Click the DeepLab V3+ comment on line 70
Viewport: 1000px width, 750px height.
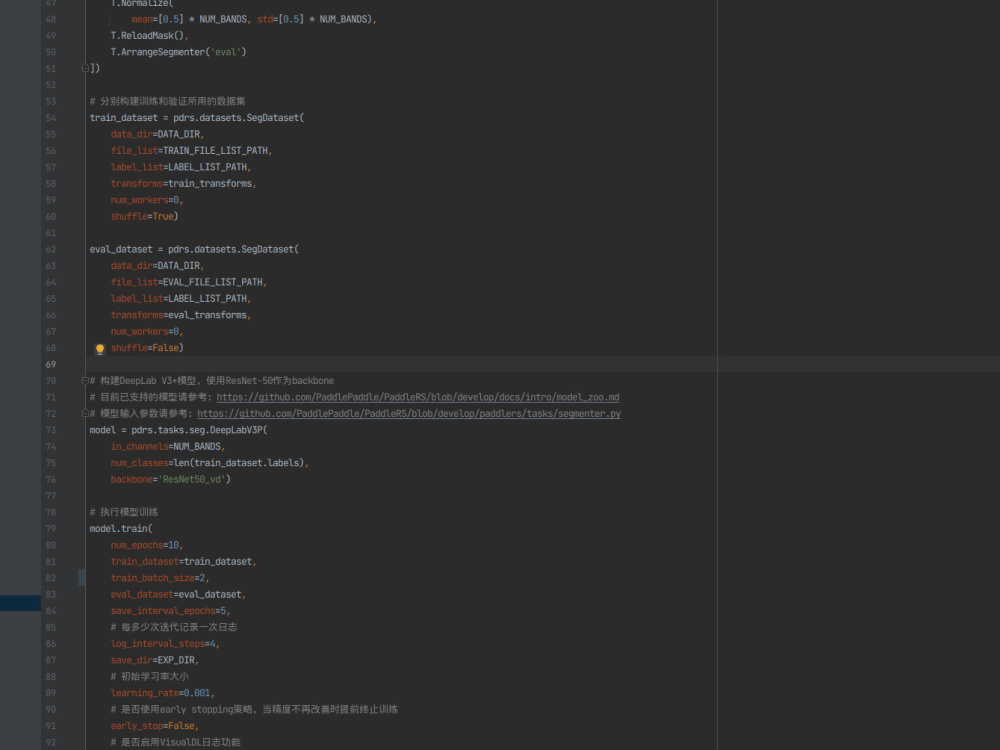(212, 381)
